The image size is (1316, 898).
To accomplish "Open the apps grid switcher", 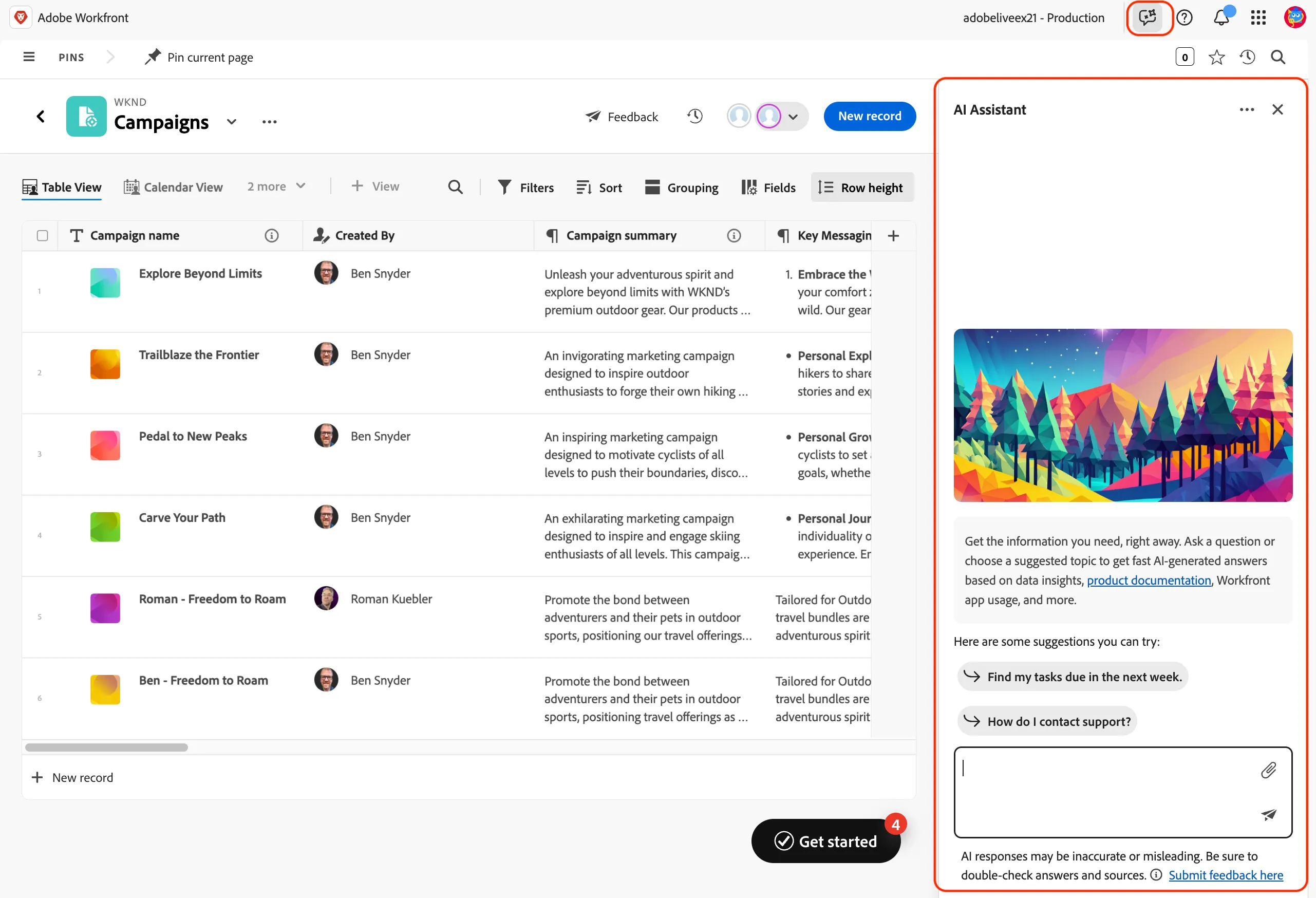I will 1257,17.
